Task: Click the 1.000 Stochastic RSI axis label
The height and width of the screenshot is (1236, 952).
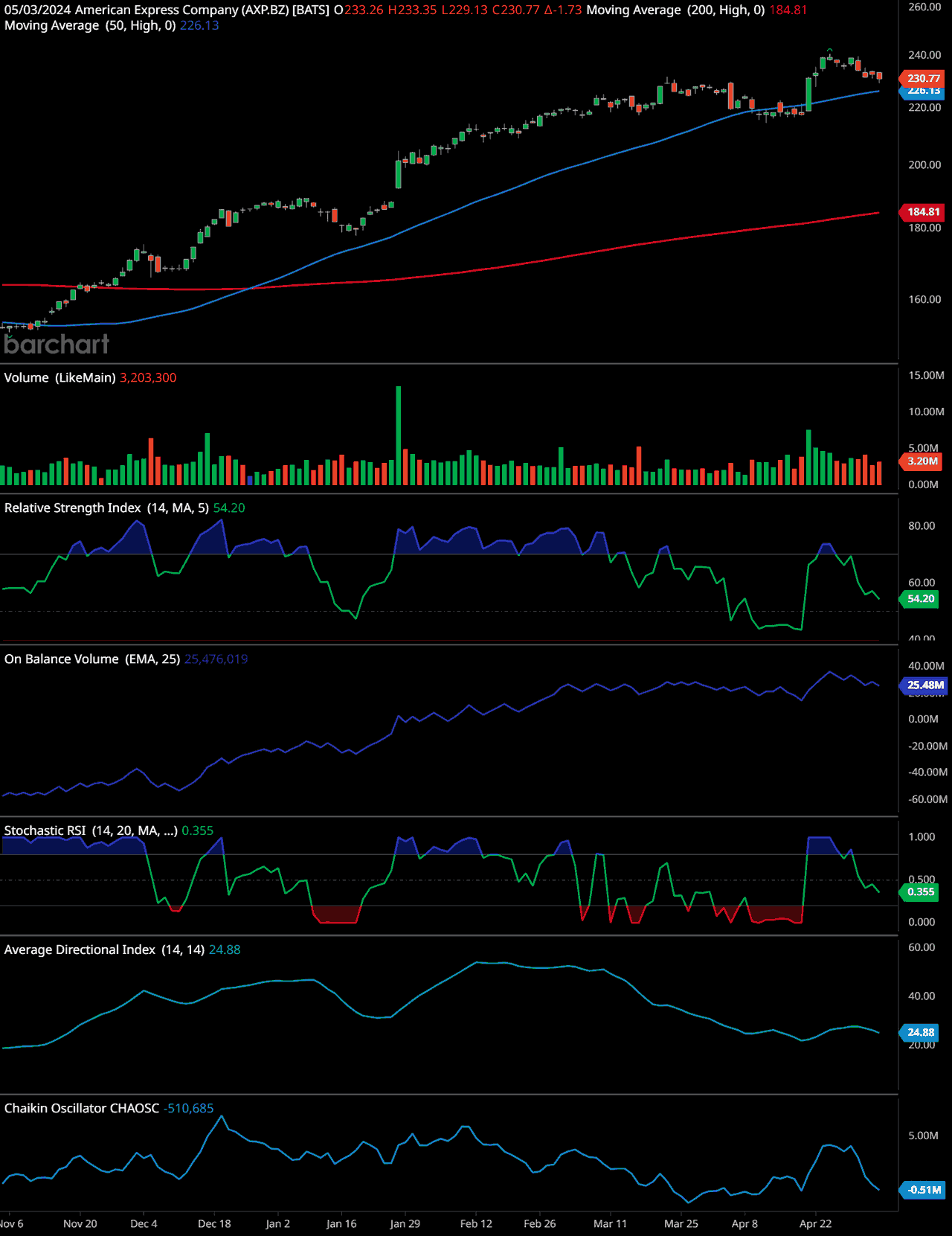Action: click(x=922, y=838)
